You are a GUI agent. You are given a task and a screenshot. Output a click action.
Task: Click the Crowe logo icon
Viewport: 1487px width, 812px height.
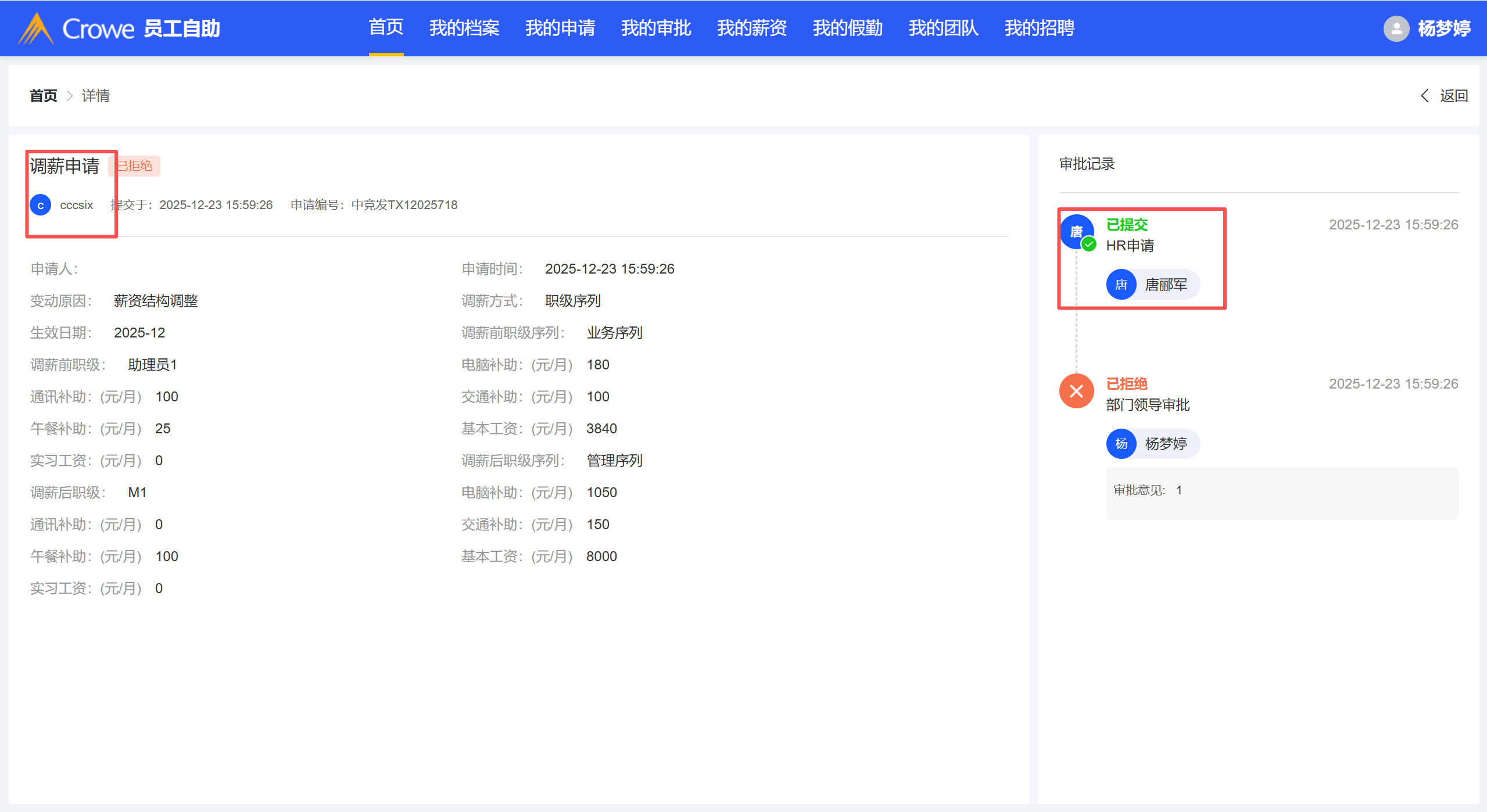[x=36, y=28]
